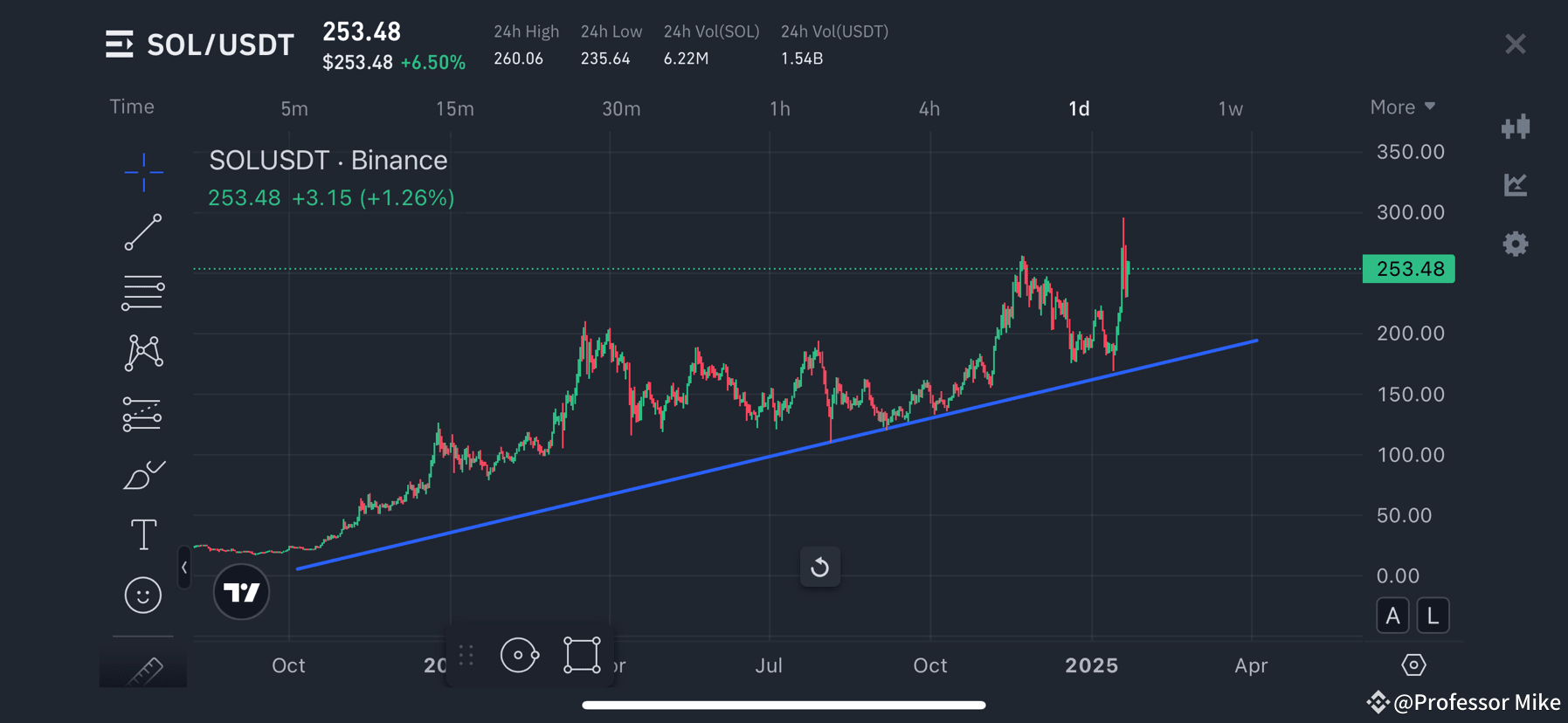
Task: Switch to the 5m timeframe
Action: pyautogui.click(x=294, y=108)
